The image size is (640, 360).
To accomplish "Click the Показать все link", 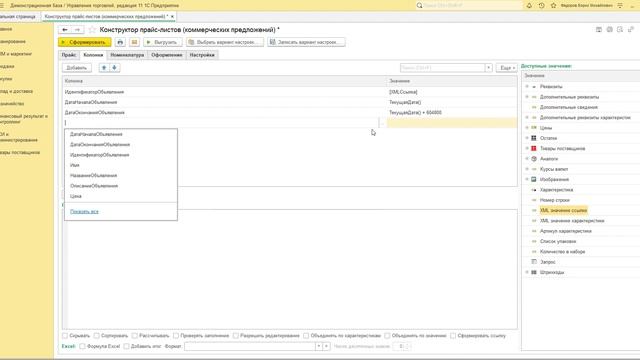I will coord(84,211).
